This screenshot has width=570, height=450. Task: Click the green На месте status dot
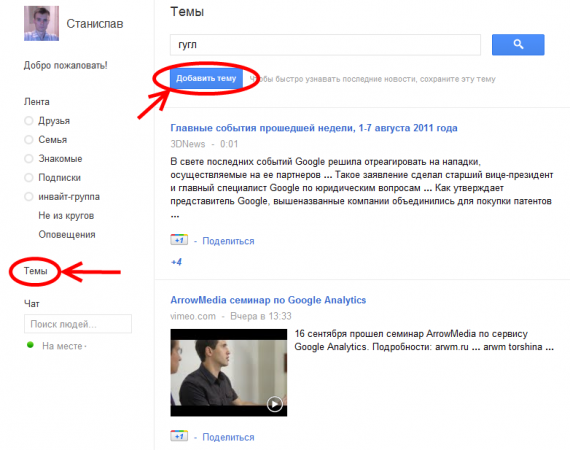click(30, 345)
